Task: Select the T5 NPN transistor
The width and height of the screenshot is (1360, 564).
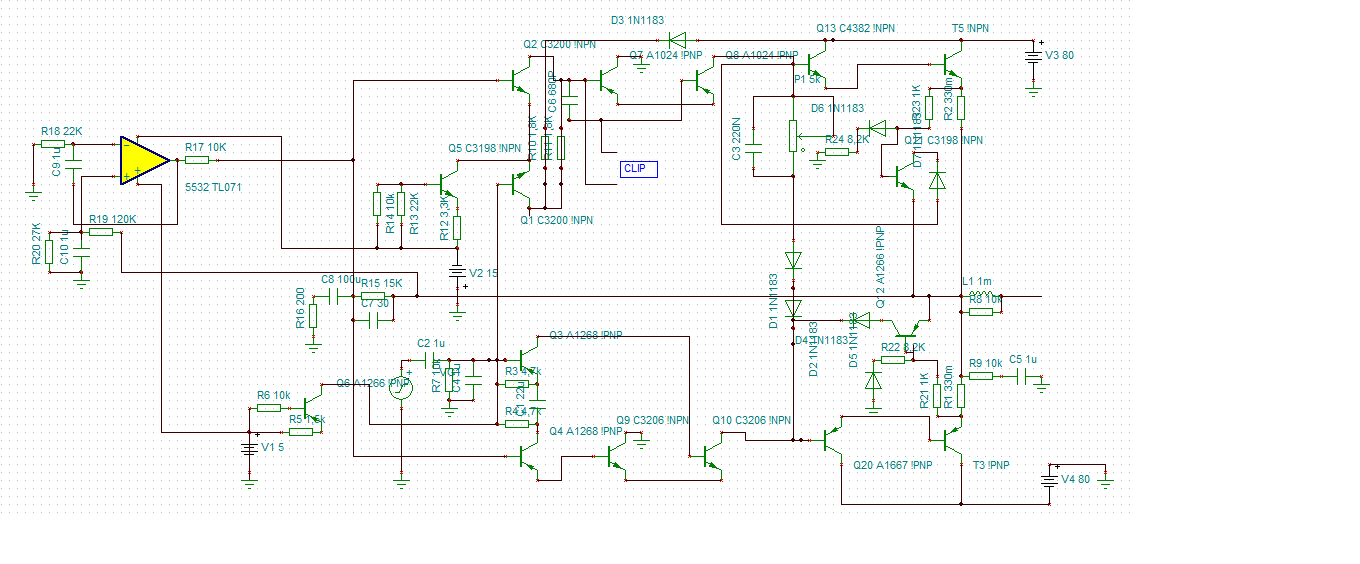Action: coord(951,65)
